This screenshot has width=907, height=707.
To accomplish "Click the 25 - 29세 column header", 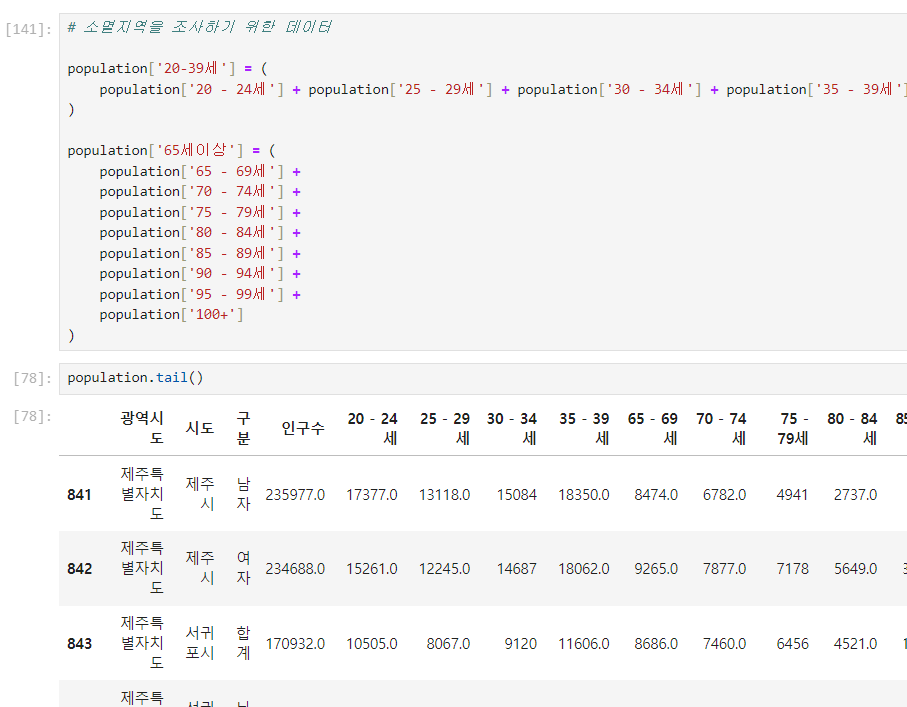I will [445, 428].
